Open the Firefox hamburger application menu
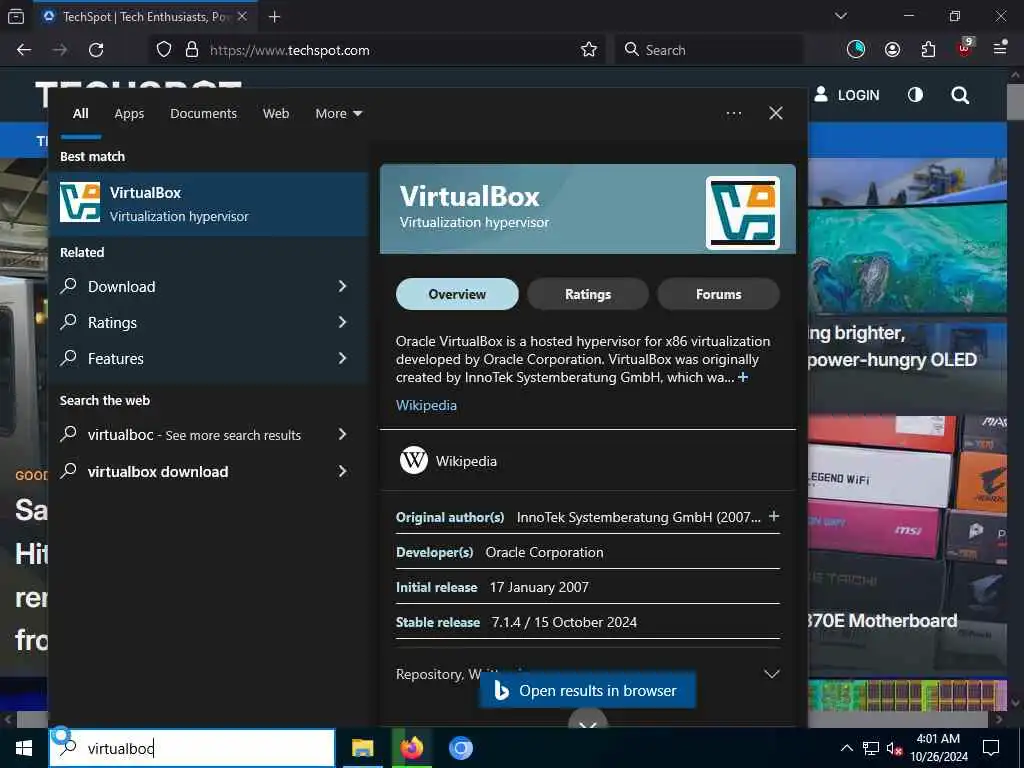 (1000, 48)
